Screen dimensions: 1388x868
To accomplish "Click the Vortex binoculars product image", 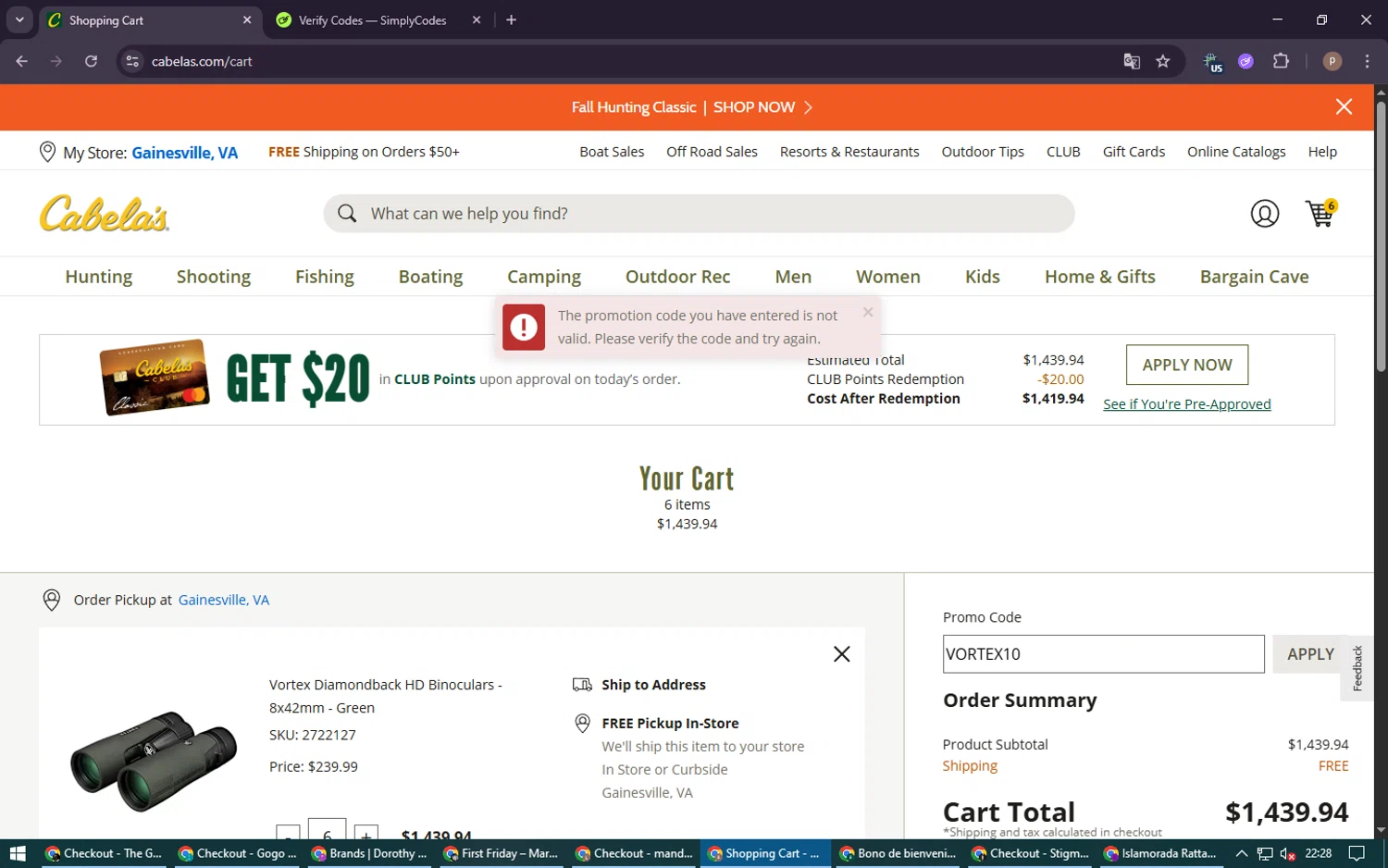I will (154, 761).
